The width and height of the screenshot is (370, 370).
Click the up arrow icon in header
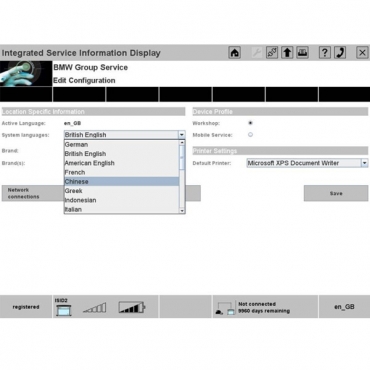click(x=287, y=53)
